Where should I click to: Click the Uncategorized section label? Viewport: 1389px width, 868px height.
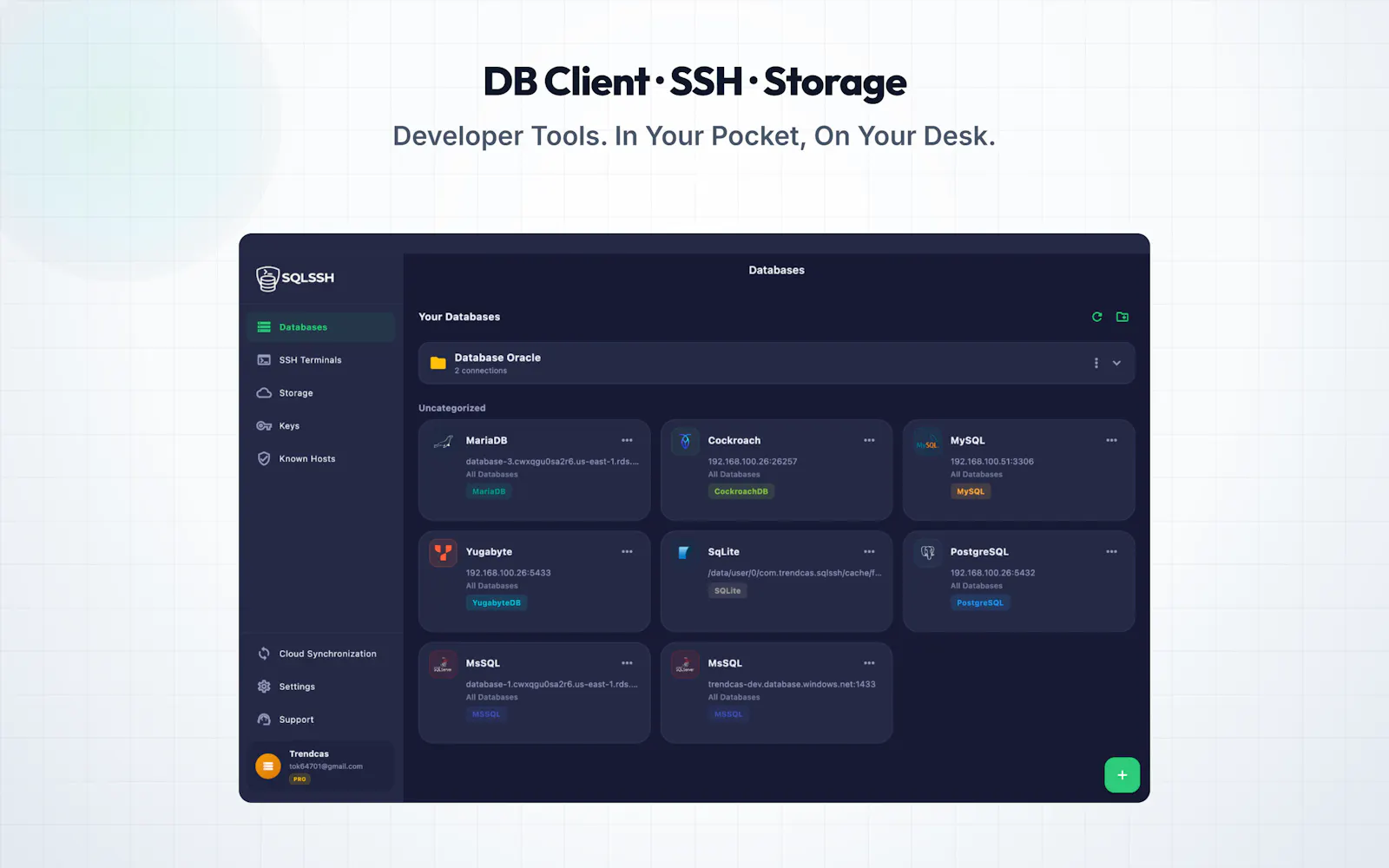point(452,408)
